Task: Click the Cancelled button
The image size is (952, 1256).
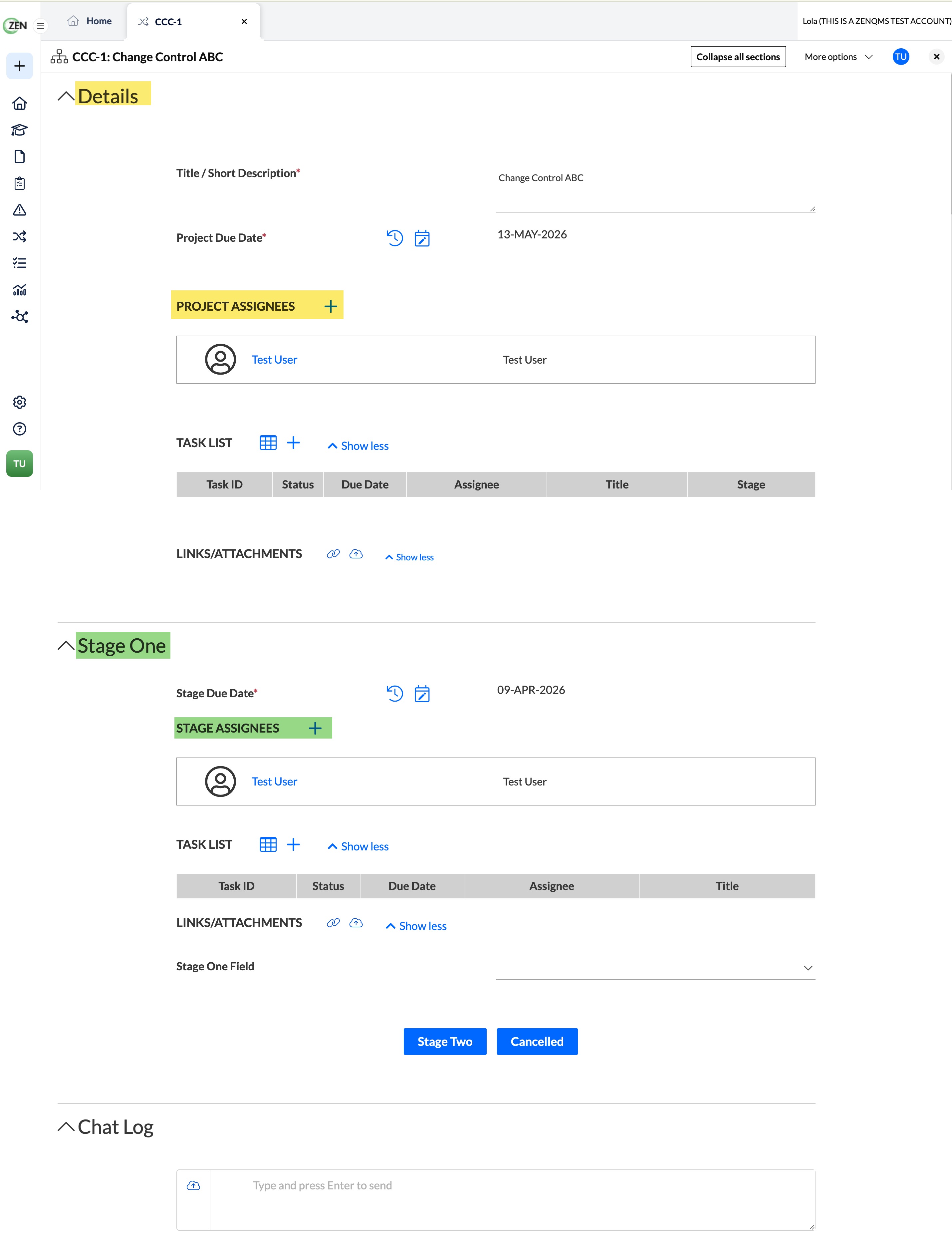Action: [x=537, y=1041]
